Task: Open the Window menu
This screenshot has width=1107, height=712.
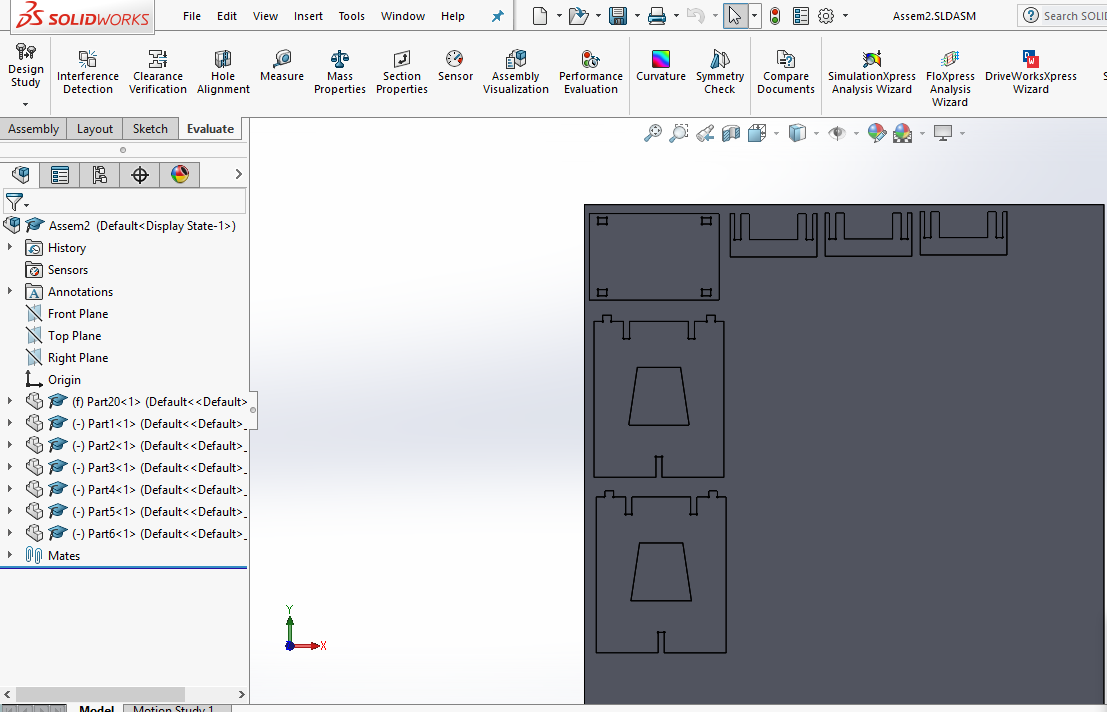Action: pyautogui.click(x=403, y=16)
